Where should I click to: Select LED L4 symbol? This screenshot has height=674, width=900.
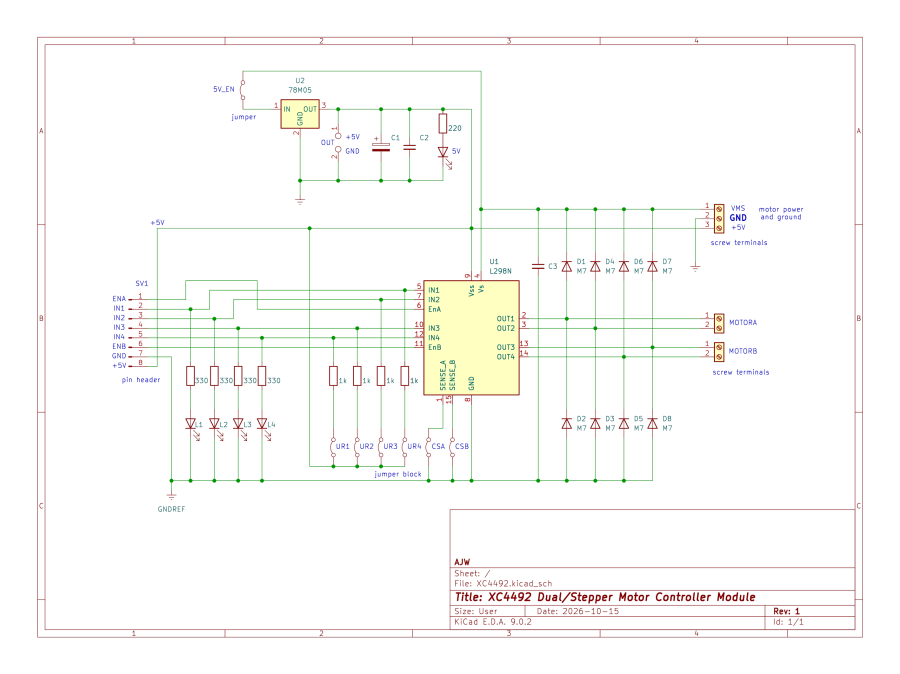262,424
